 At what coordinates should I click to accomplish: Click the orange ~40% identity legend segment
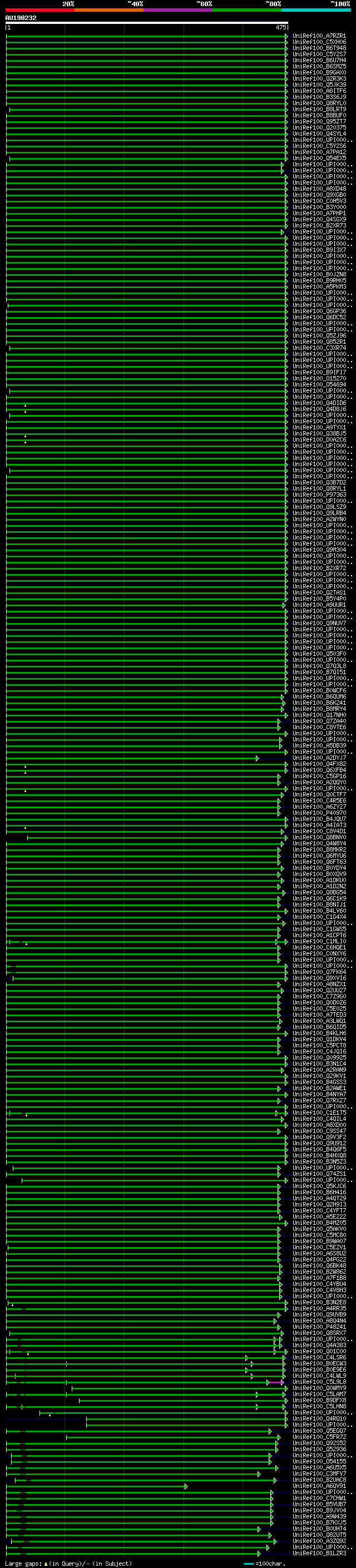[x=109, y=10]
